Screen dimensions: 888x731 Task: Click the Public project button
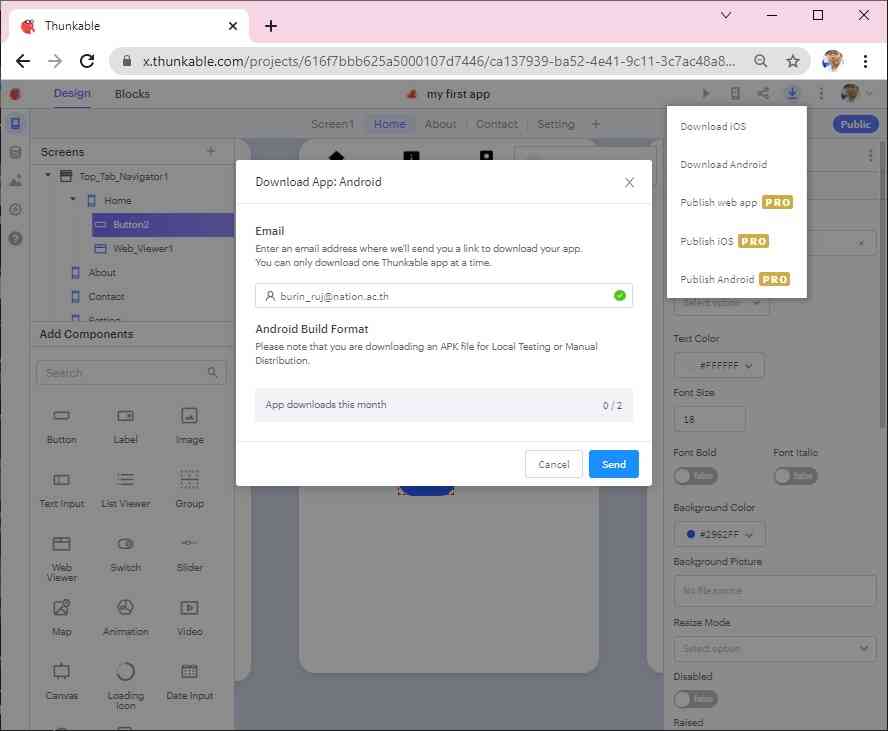(855, 124)
